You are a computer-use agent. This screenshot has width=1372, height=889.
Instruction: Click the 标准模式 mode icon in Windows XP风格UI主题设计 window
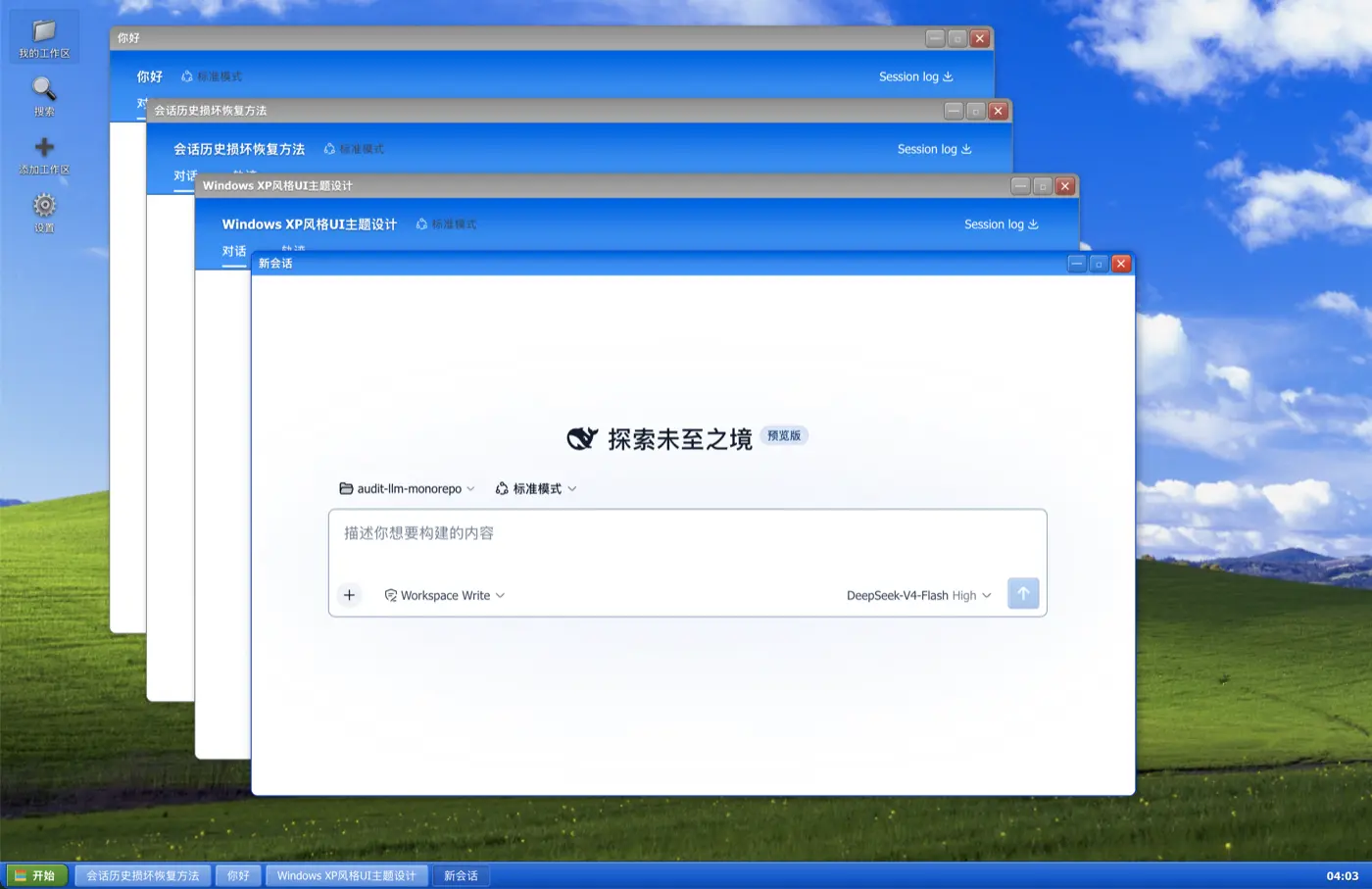(x=421, y=224)
